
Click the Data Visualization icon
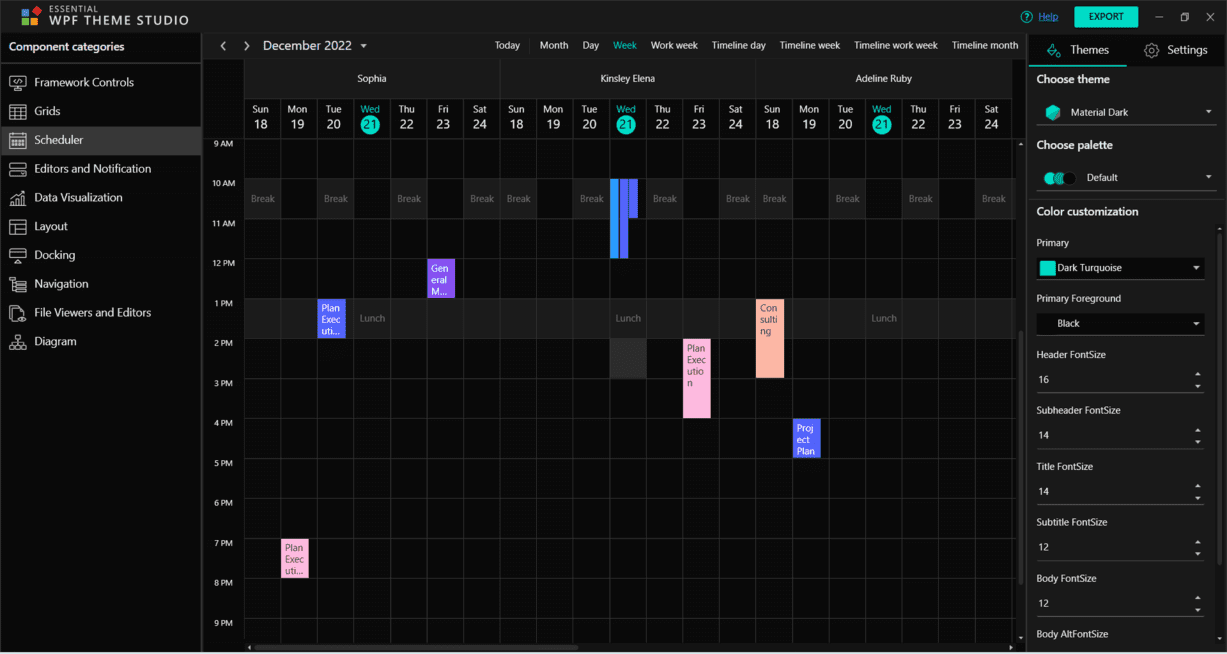point(17,197)
